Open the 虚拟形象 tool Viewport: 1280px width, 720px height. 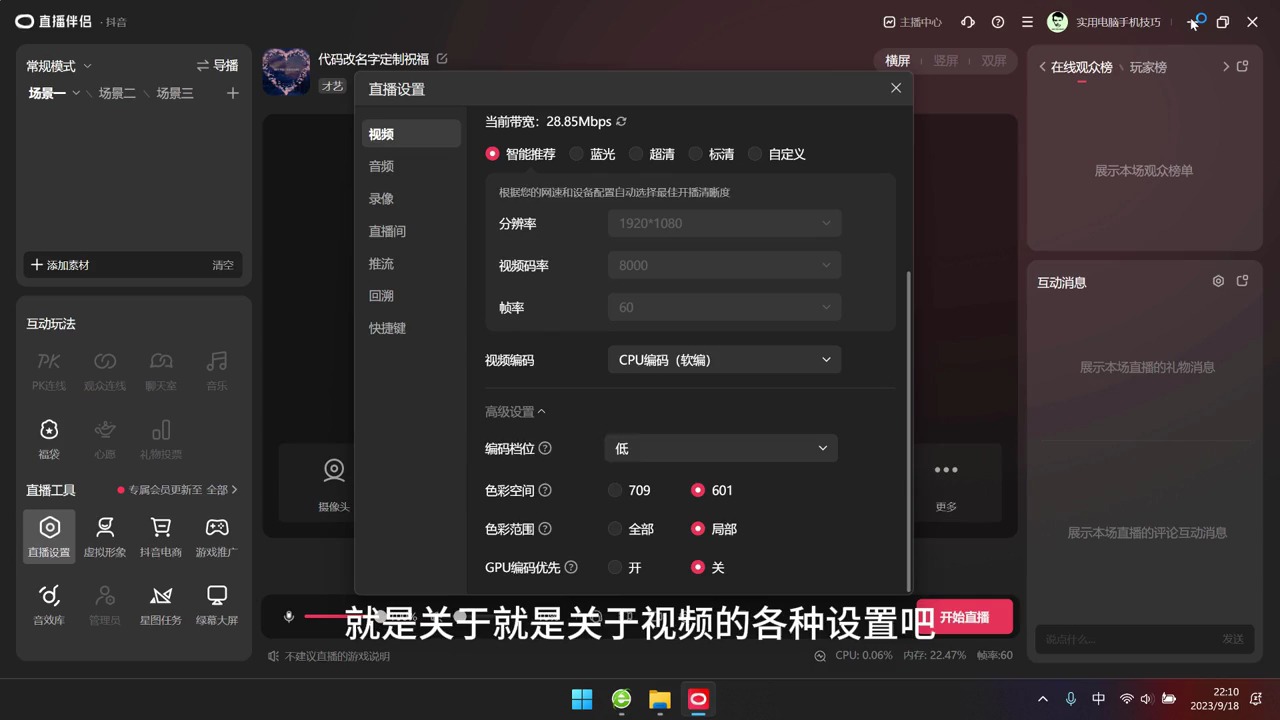point(105,536)
